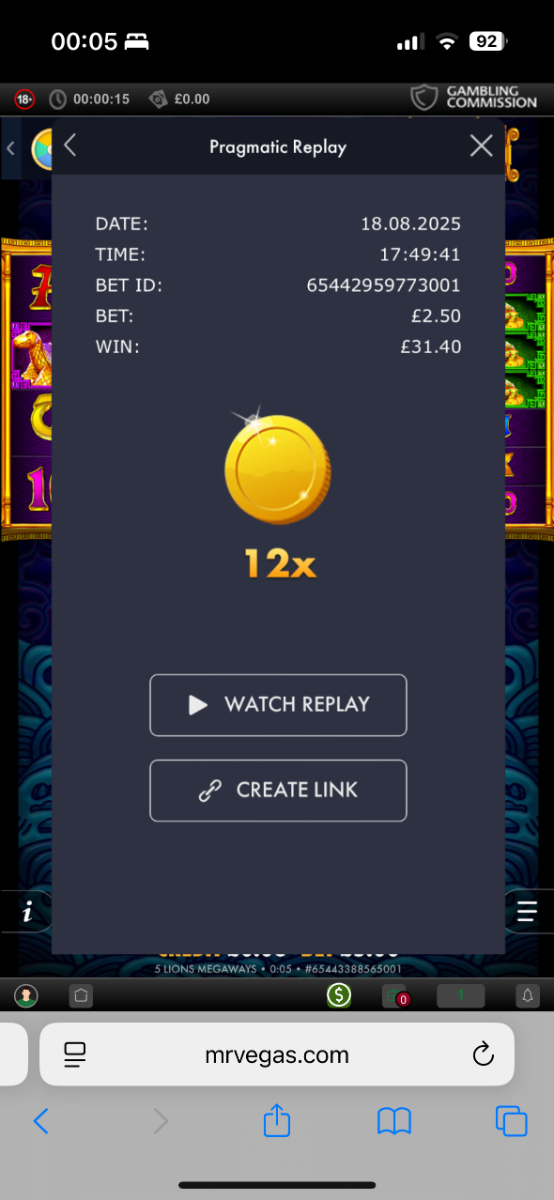554x1200 pixels.
Task: Start the replay with the Watch Replay button
Action: [x=278, y=705]
